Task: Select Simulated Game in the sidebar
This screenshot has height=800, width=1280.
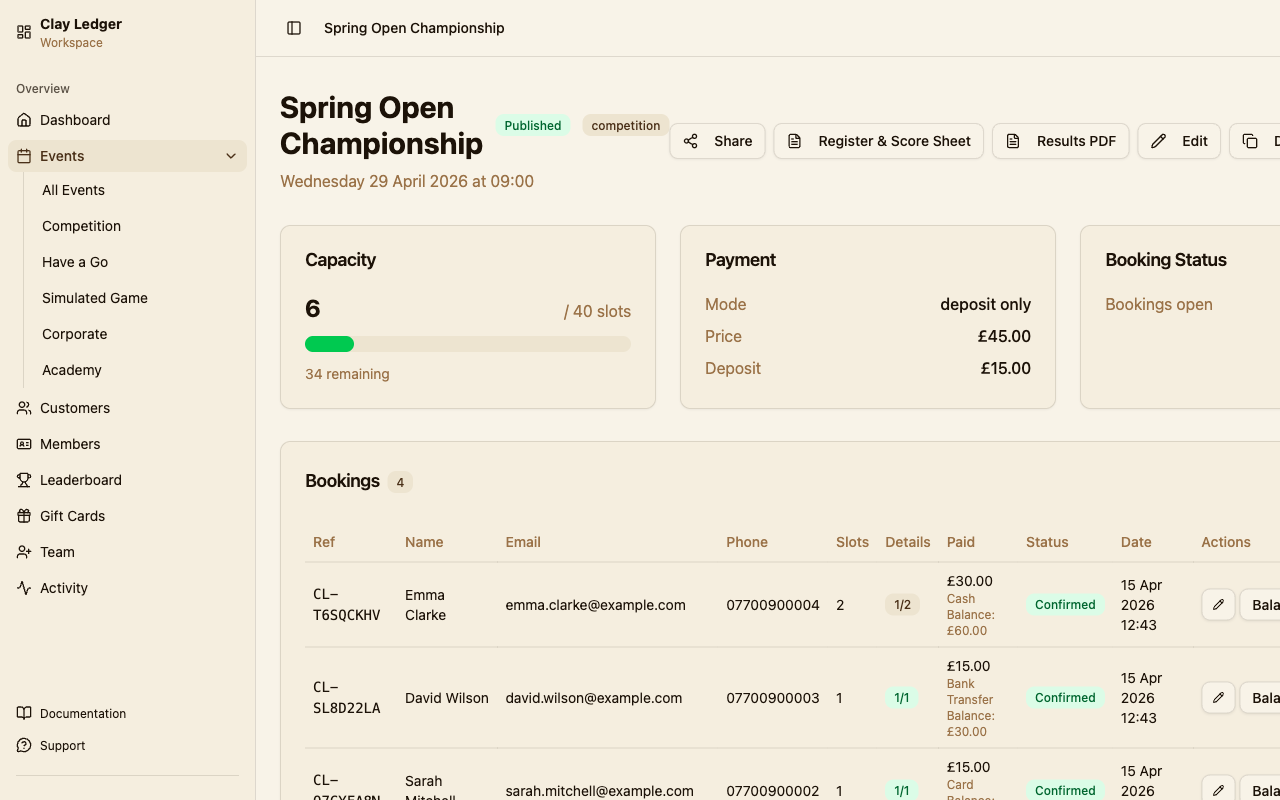Action: click(x=95, y=298)
